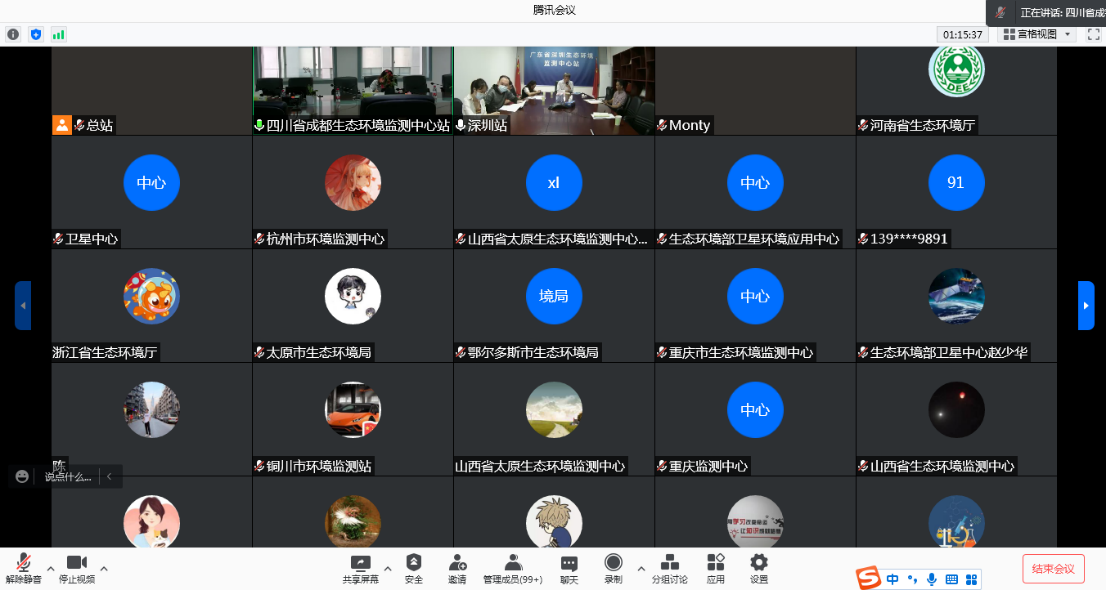
Task: Click the muted mic icon in the speaking indicator
Action: coord(1000,12)
